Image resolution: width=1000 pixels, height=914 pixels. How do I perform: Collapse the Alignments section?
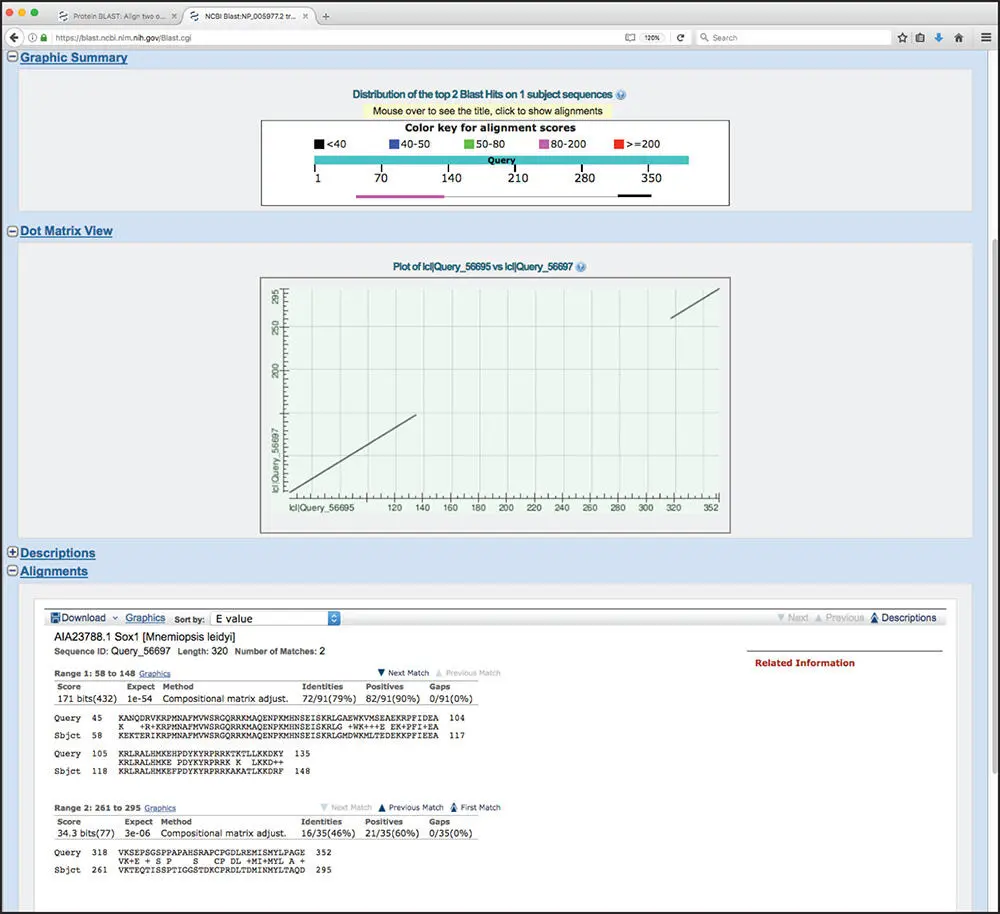[12, 571]
